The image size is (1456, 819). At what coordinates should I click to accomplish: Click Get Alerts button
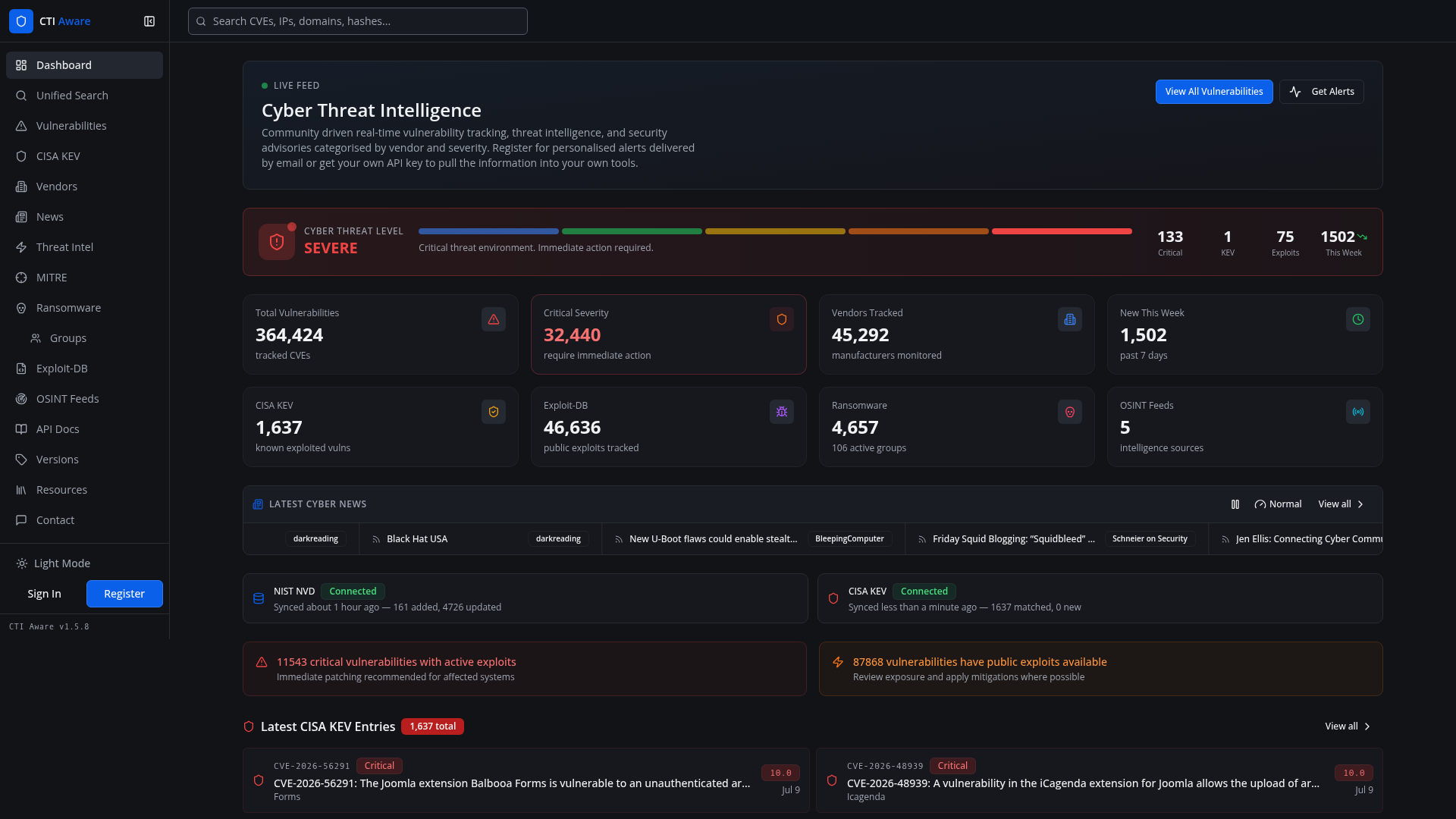click(x=1321, y=92)
